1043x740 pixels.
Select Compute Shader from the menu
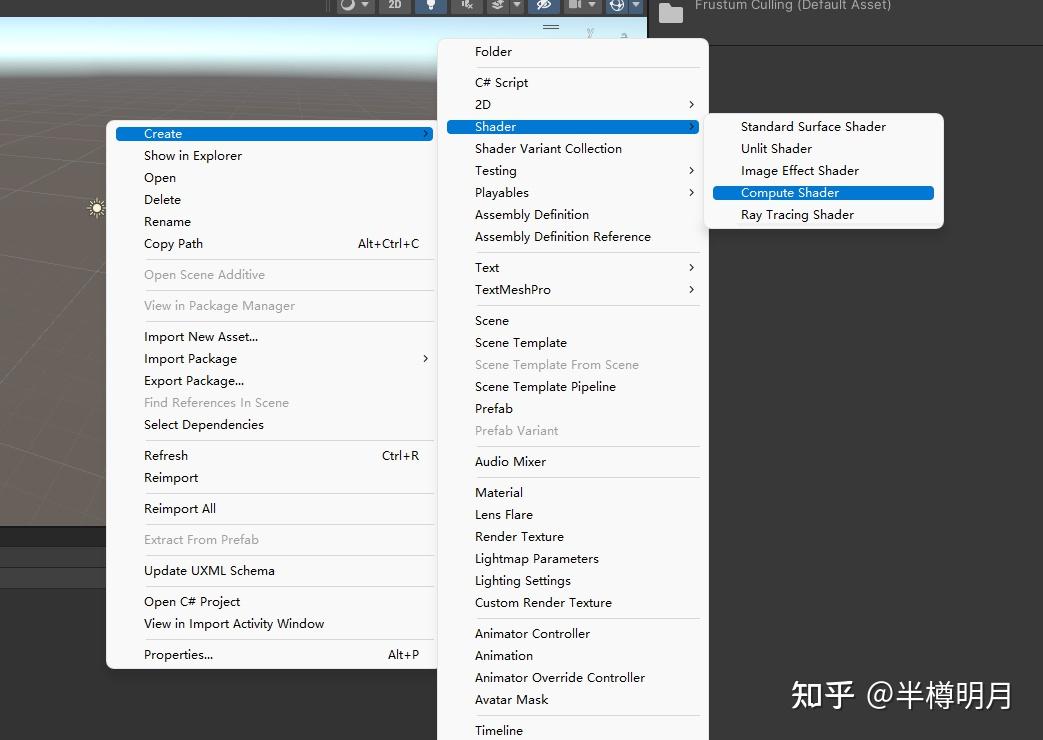pos(788,192)
